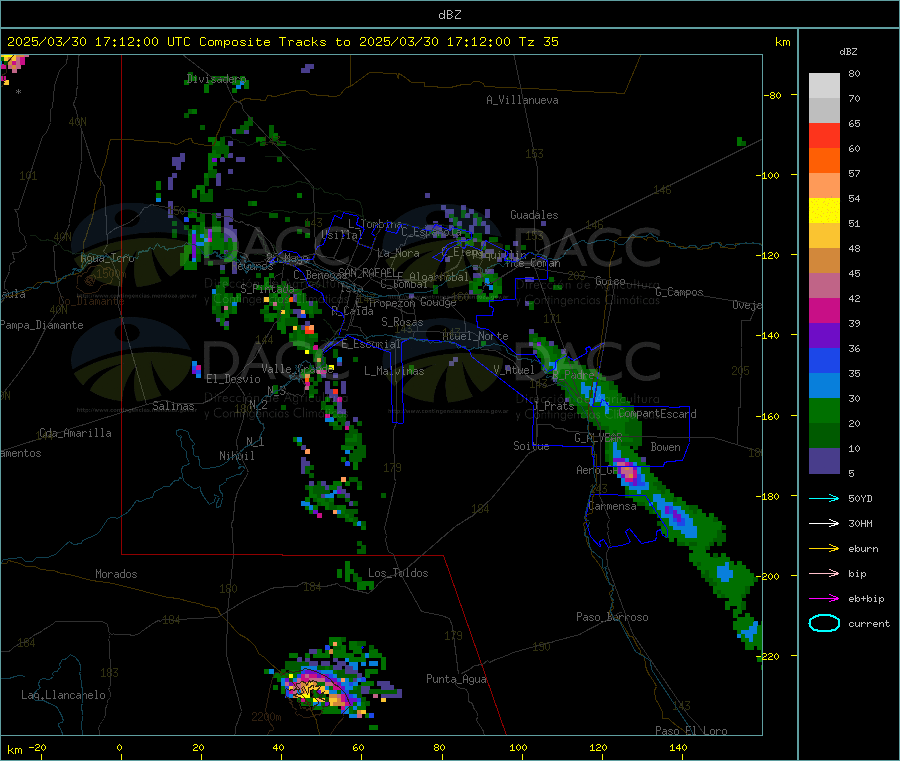
Task: Click the 'Atuel_Norte' map label
Action: tap(475, 336)
